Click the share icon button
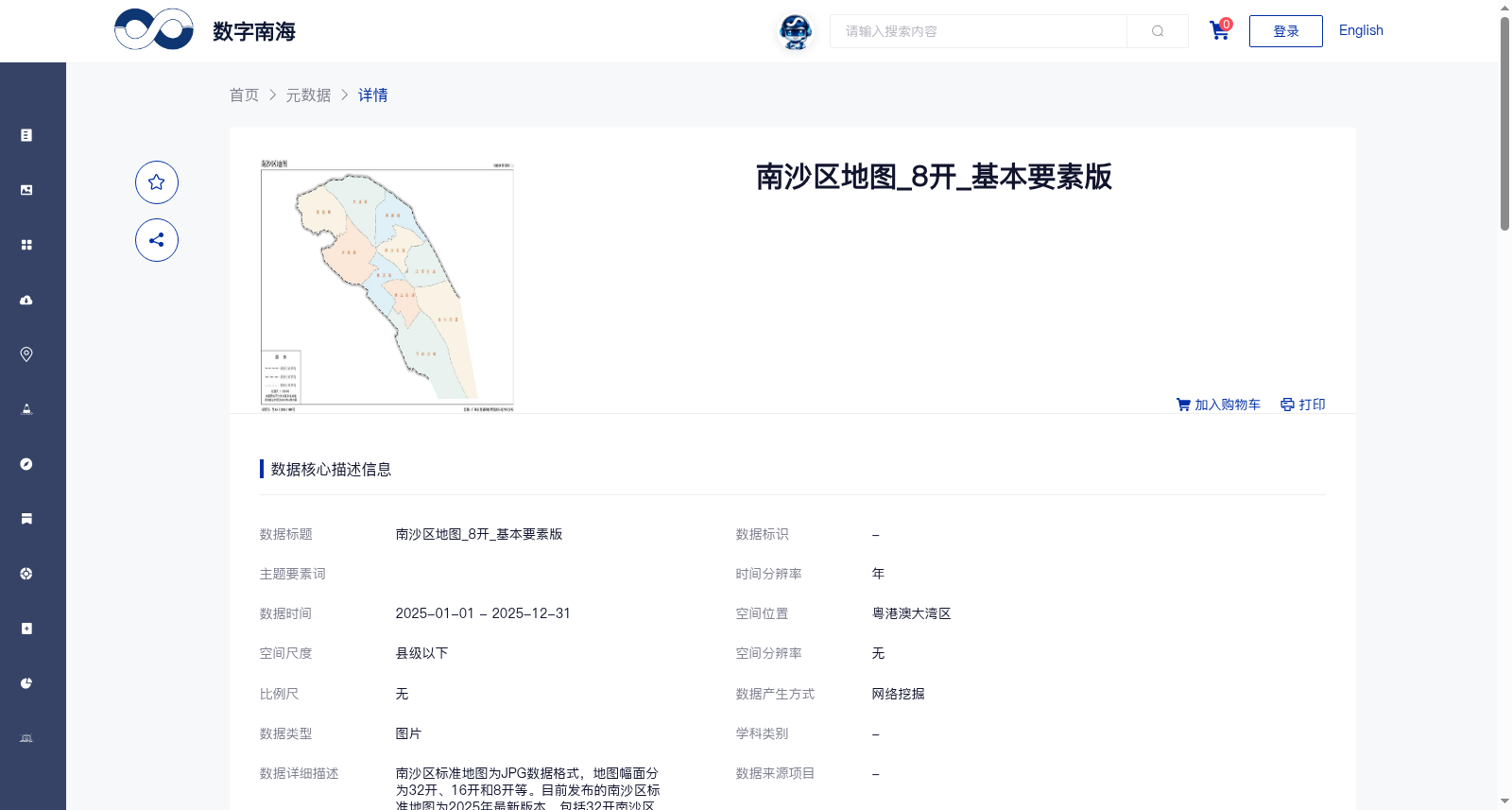 pos(157,240)
